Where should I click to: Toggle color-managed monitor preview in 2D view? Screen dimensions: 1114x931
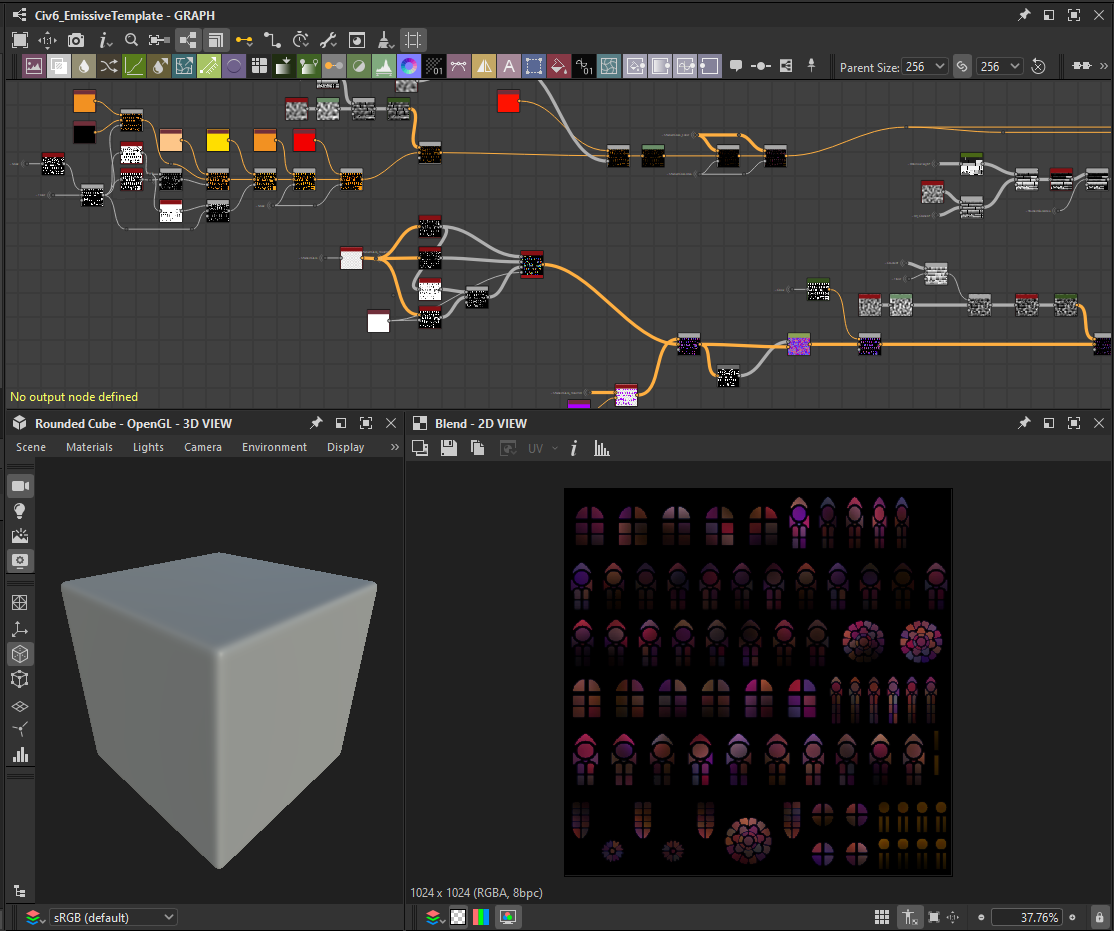pyautogui.click(x=508, y=917)
